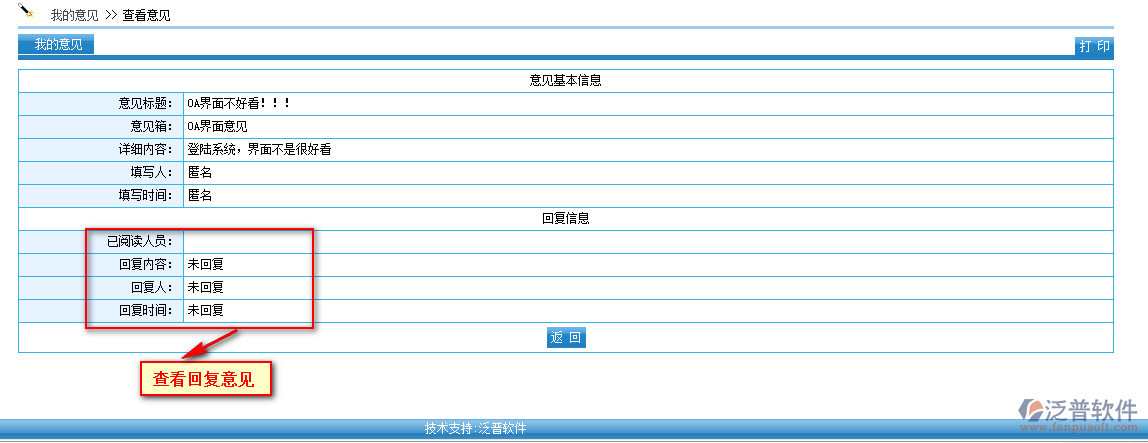The height and width of the screenshot is (443, 1148).
Task: Select the 回复信息 section header
Action: pyautogui.click(x=565, y=218)
